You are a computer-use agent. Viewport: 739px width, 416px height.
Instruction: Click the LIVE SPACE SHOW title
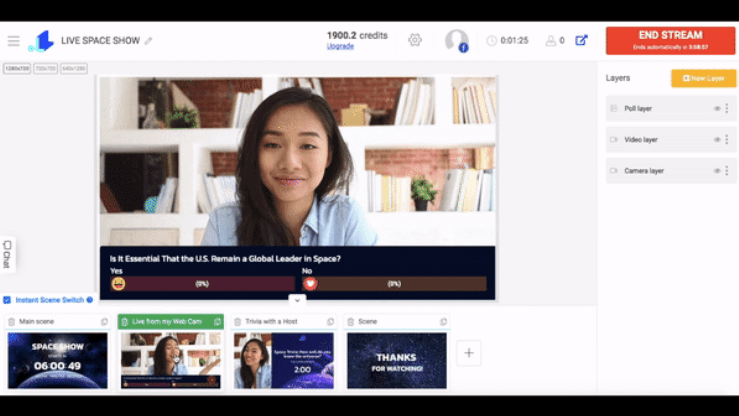(x=100, y=41)
